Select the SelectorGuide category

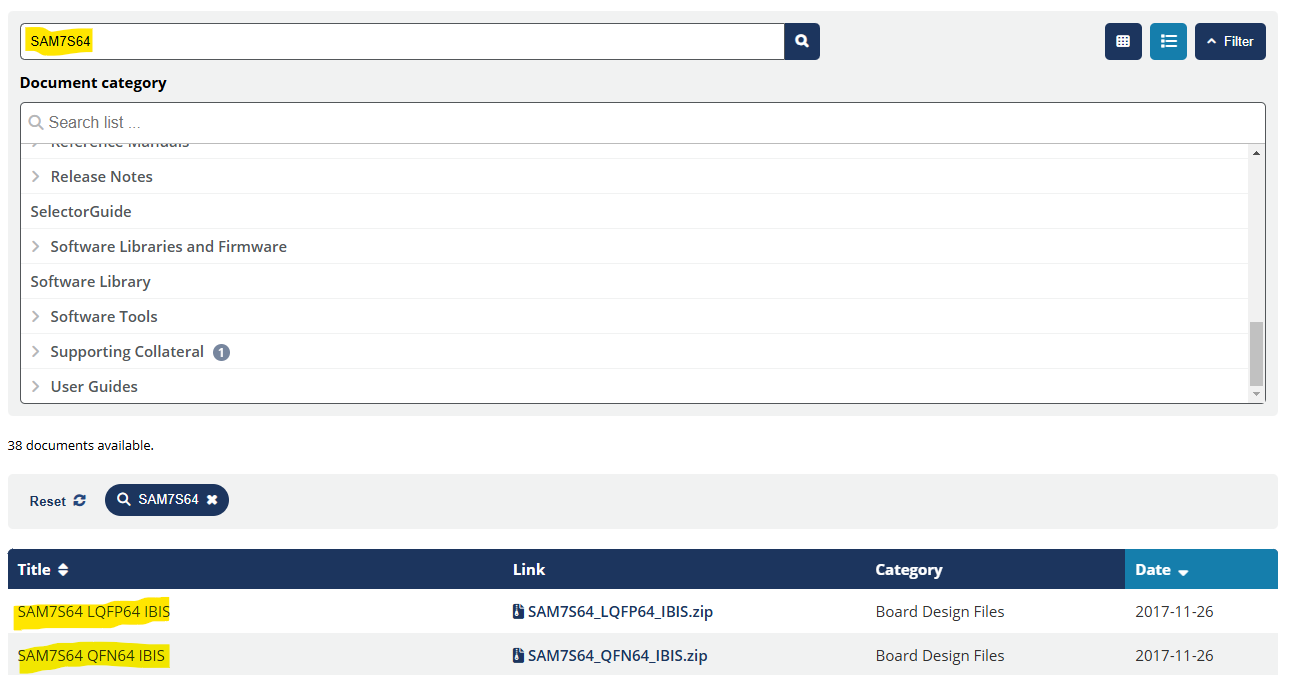pos(81,212)
